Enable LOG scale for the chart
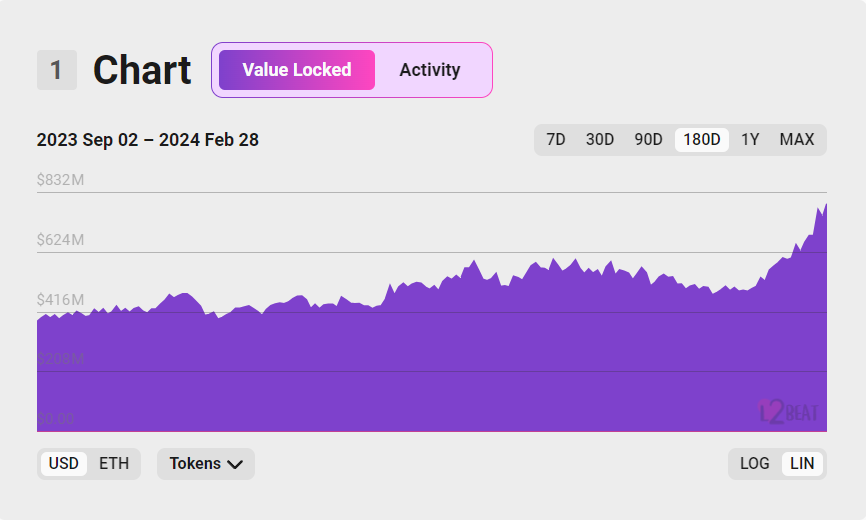The image size is (866, 520). coord(754,464)
